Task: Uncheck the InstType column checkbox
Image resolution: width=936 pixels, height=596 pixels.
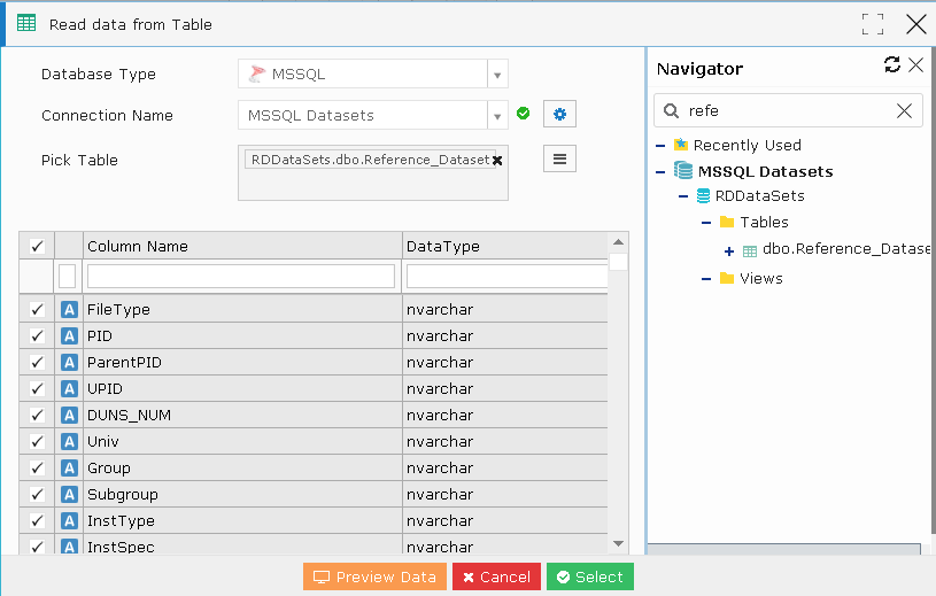Action: tap(37, 521)
